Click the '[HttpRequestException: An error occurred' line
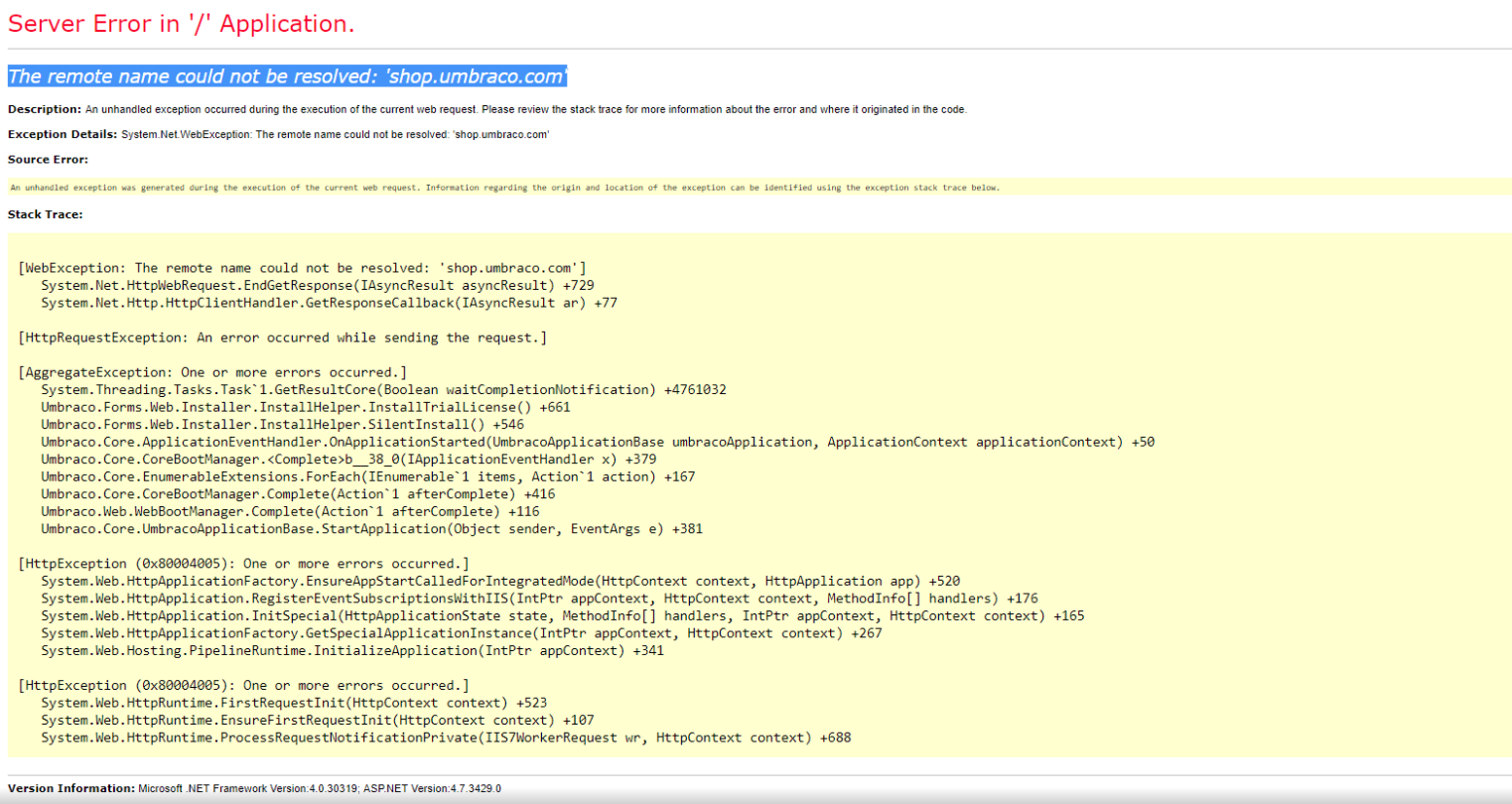The width and height of the screenshot is (1512, 804). 283,337
